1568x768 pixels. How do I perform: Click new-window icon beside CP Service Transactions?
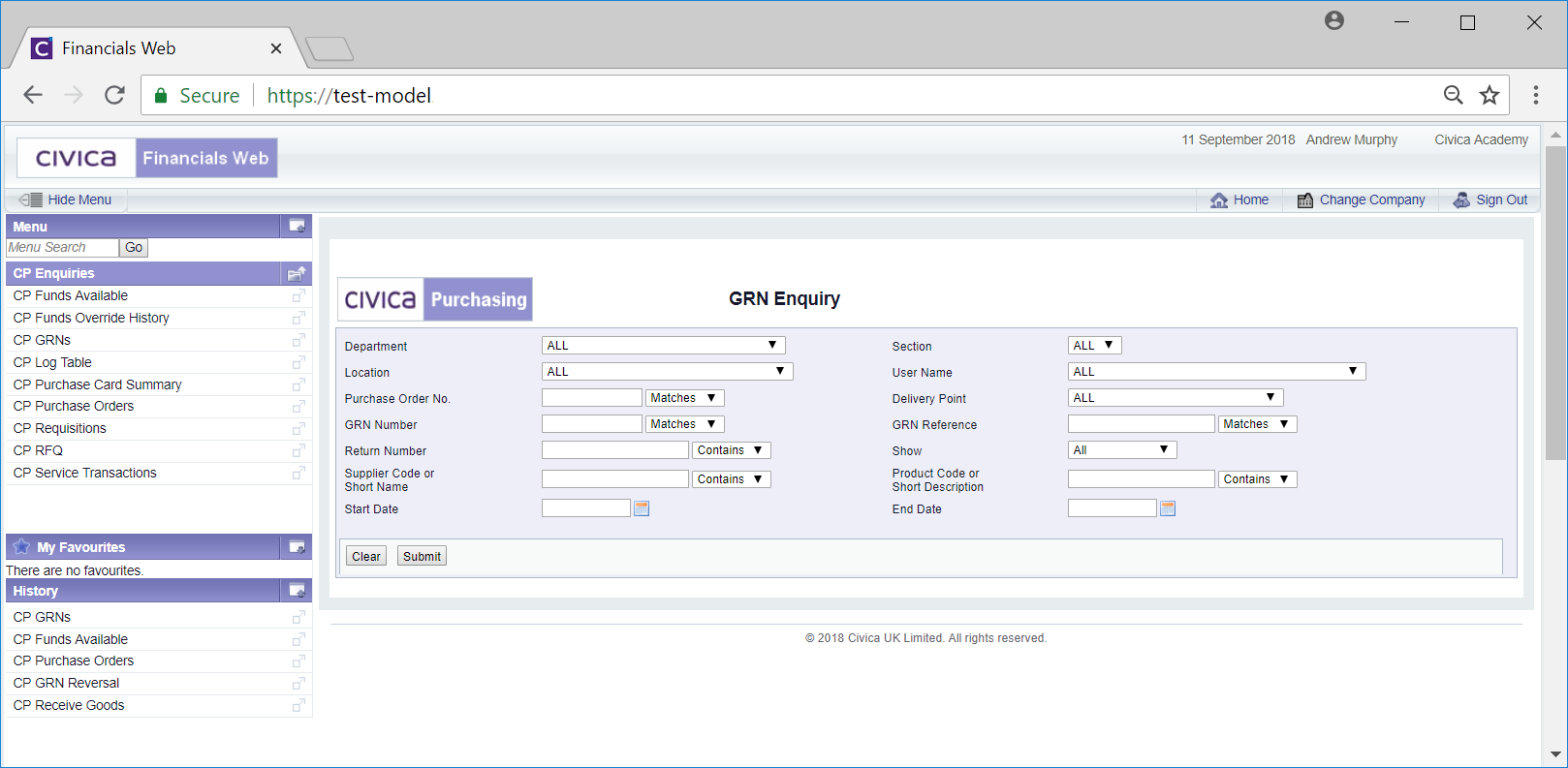[x=298, y=473]
